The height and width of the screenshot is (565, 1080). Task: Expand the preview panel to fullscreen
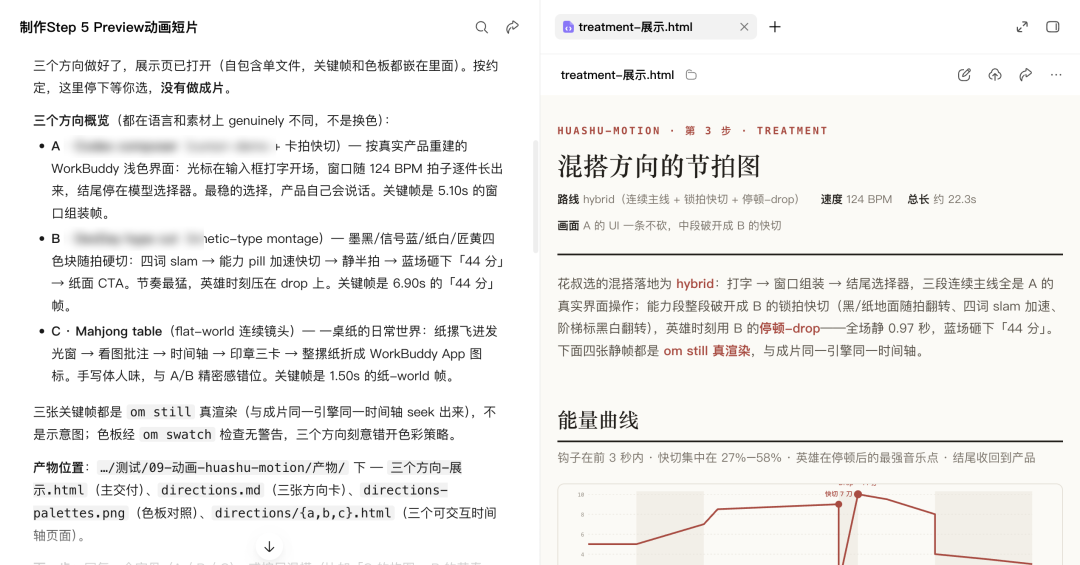point(1022,27)
